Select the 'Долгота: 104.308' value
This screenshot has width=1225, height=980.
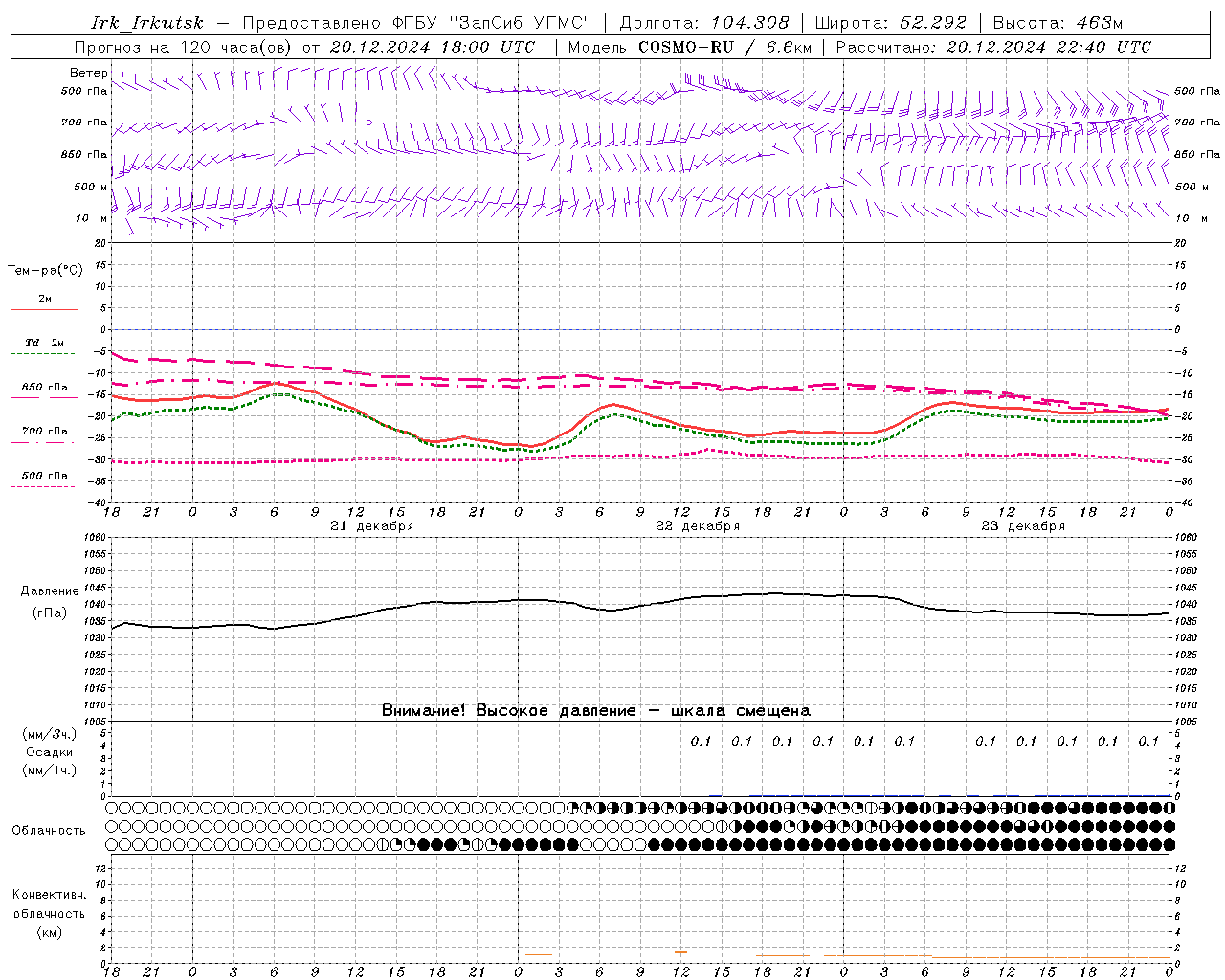704,23
